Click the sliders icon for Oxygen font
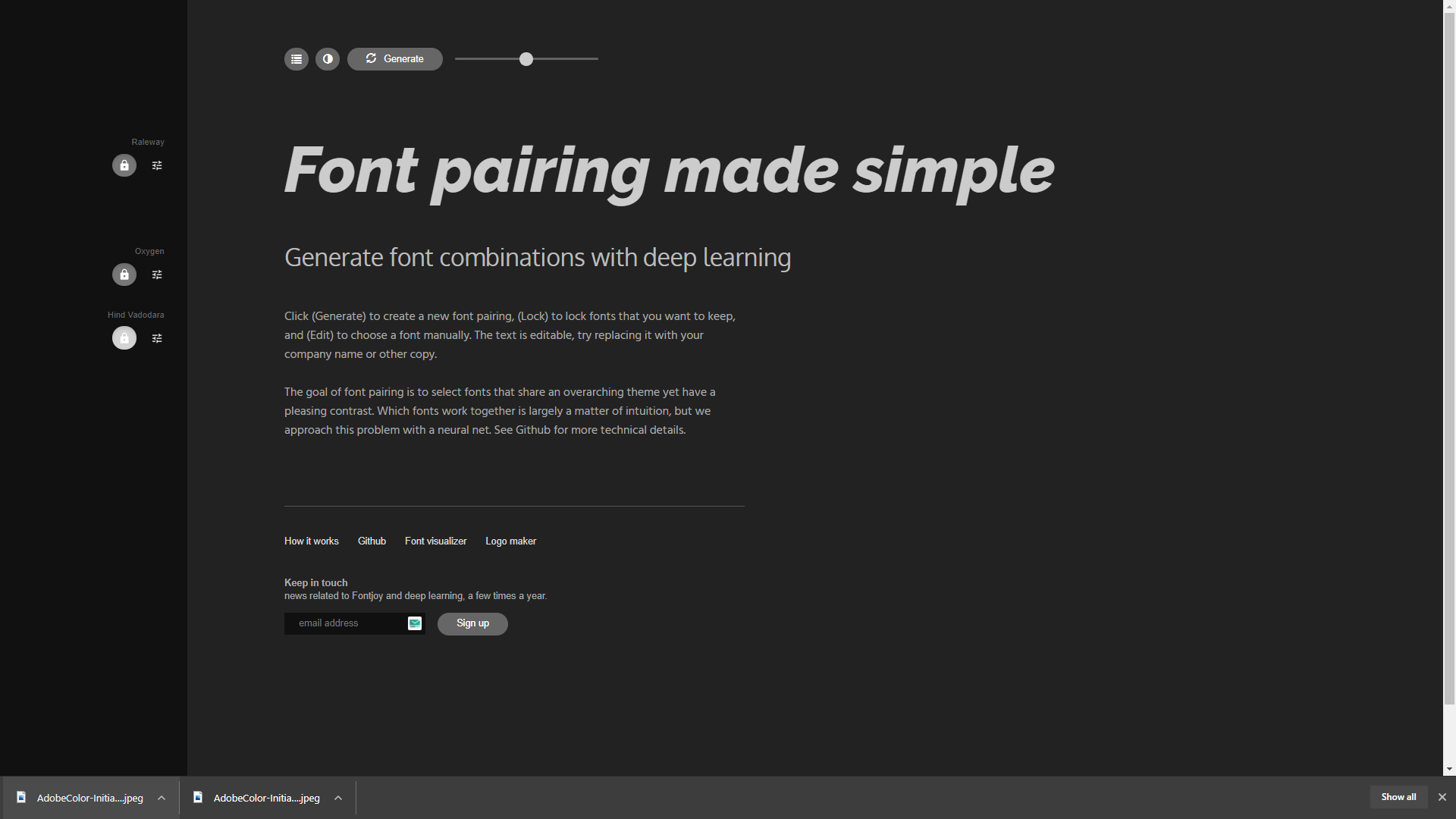The image size is (1456, 819). [157, 274]
